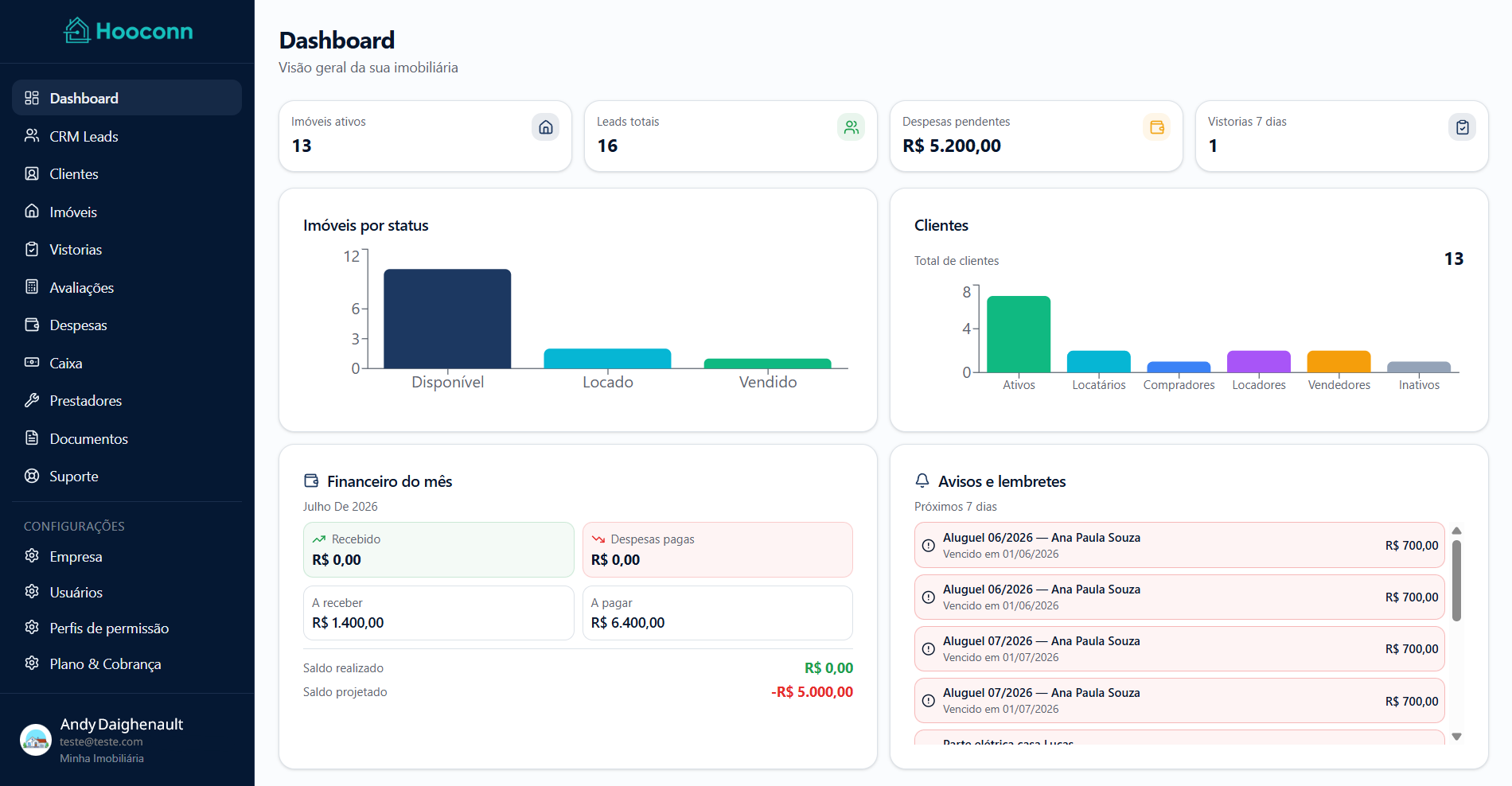Click the wallet icon beside Financeiro do mês

pyautogui.click(x=311, y=481)
